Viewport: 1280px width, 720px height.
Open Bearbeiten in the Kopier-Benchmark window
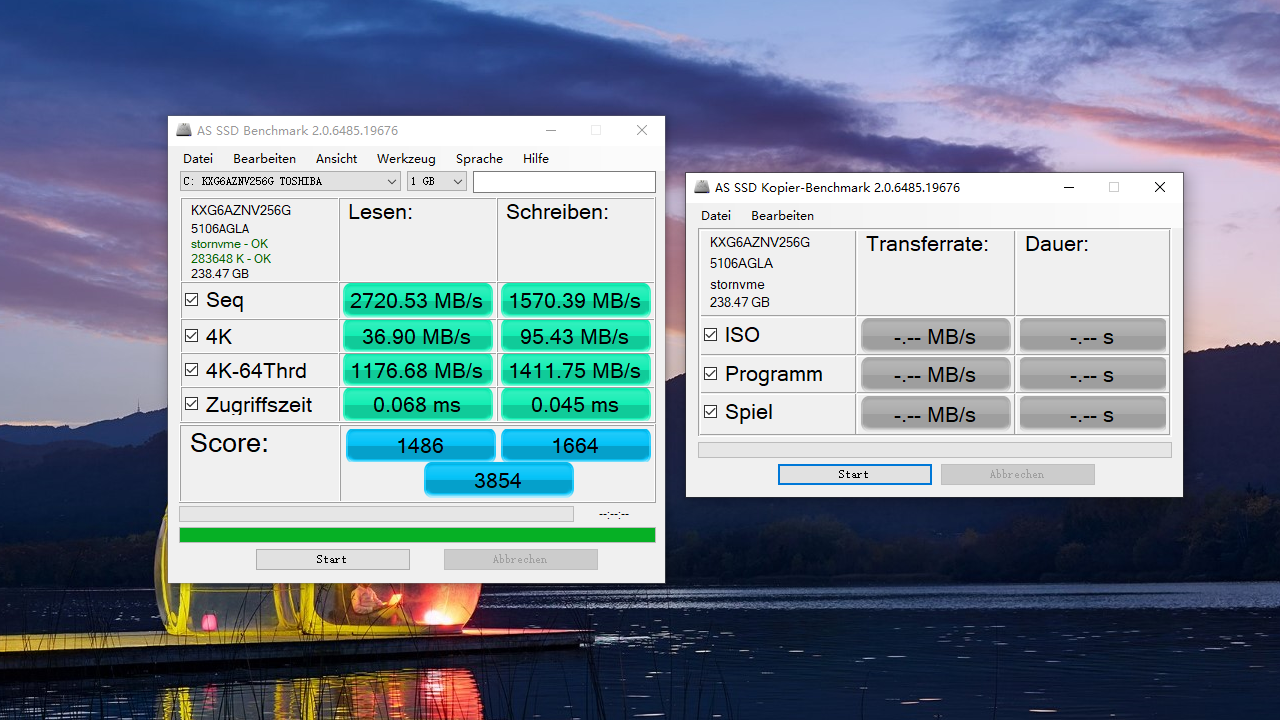click(x=782, y=215)
